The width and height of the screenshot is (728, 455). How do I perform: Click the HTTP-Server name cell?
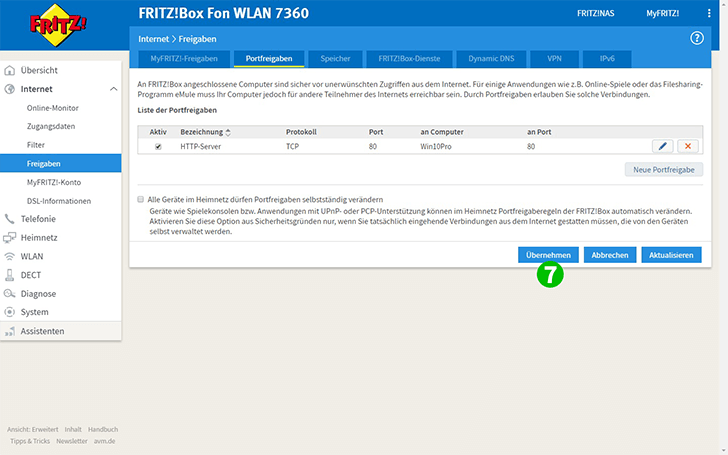[x=201, y=146]
